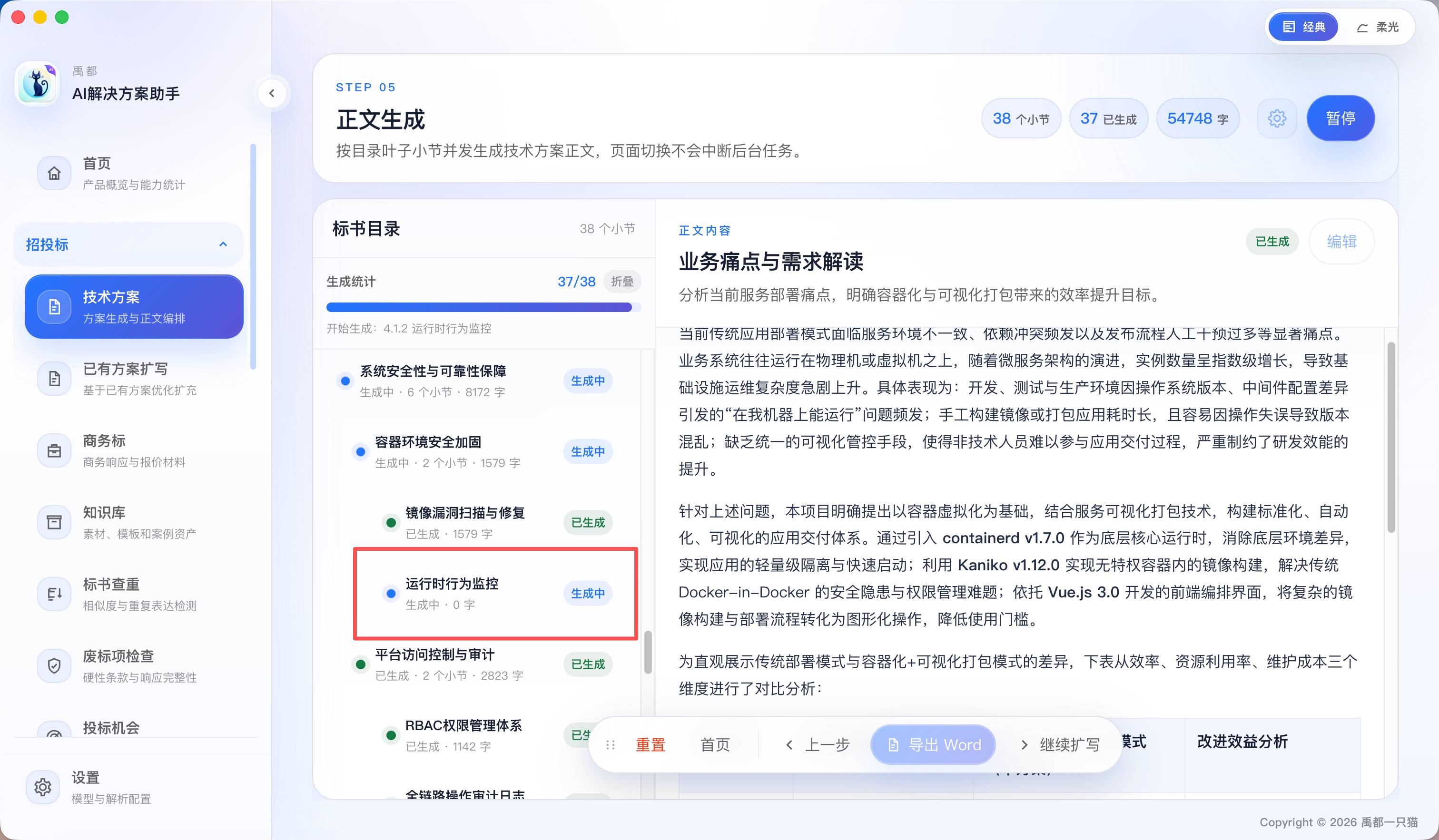
Task: Click the 38 个小节 stat pill
Action: 1021,118
